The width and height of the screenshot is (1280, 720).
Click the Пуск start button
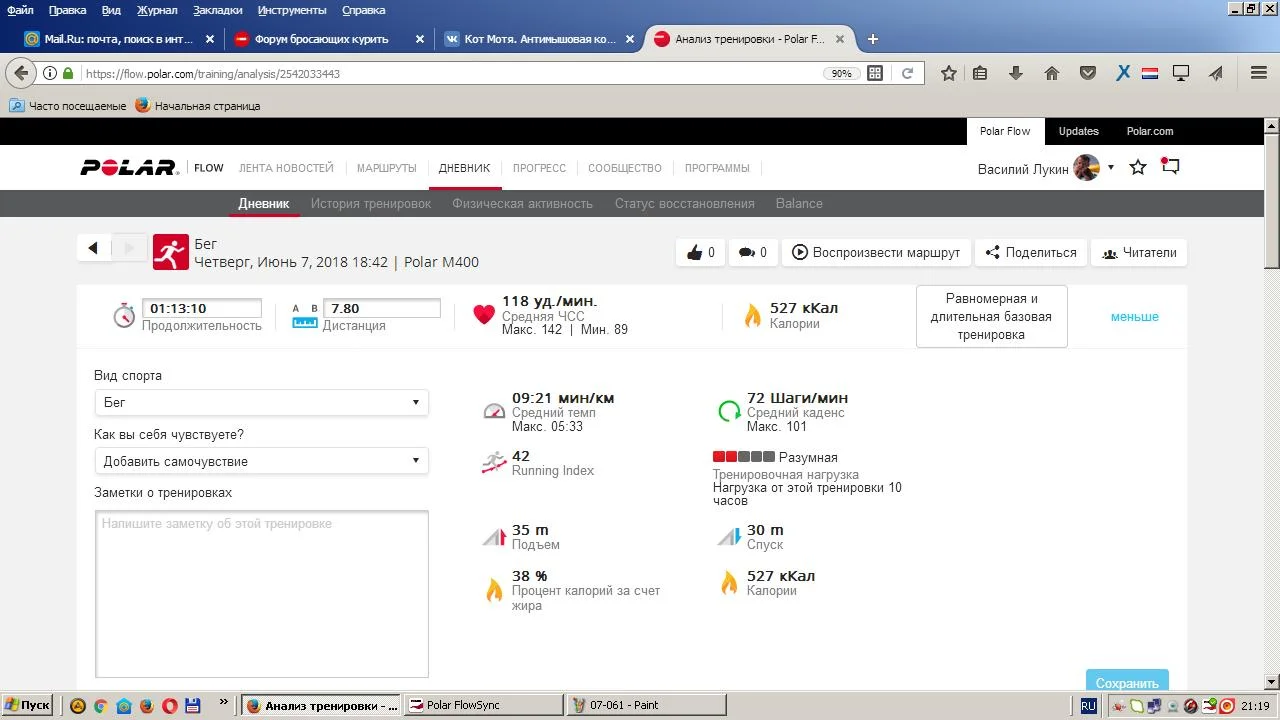click(27, 705)
